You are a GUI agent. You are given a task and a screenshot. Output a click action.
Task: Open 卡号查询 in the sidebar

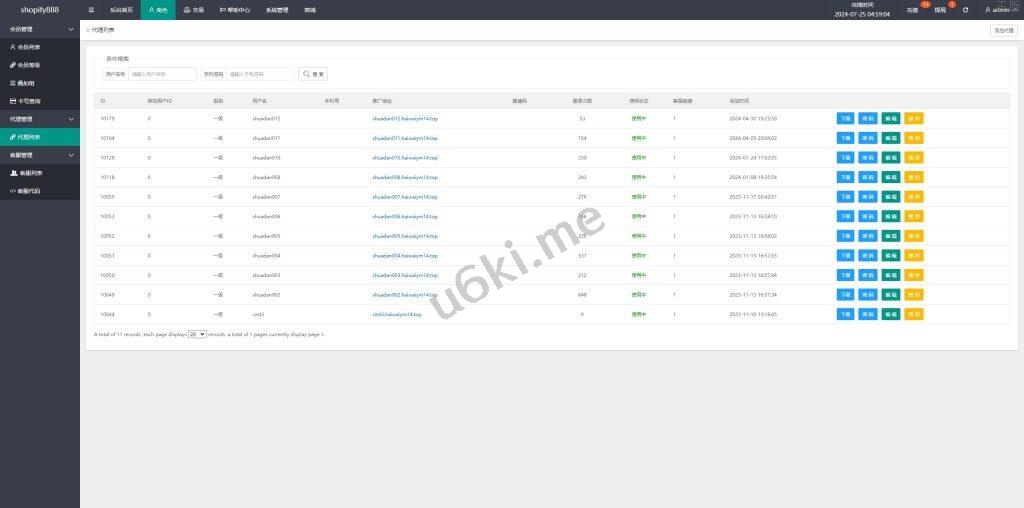(x=30, y=101)
